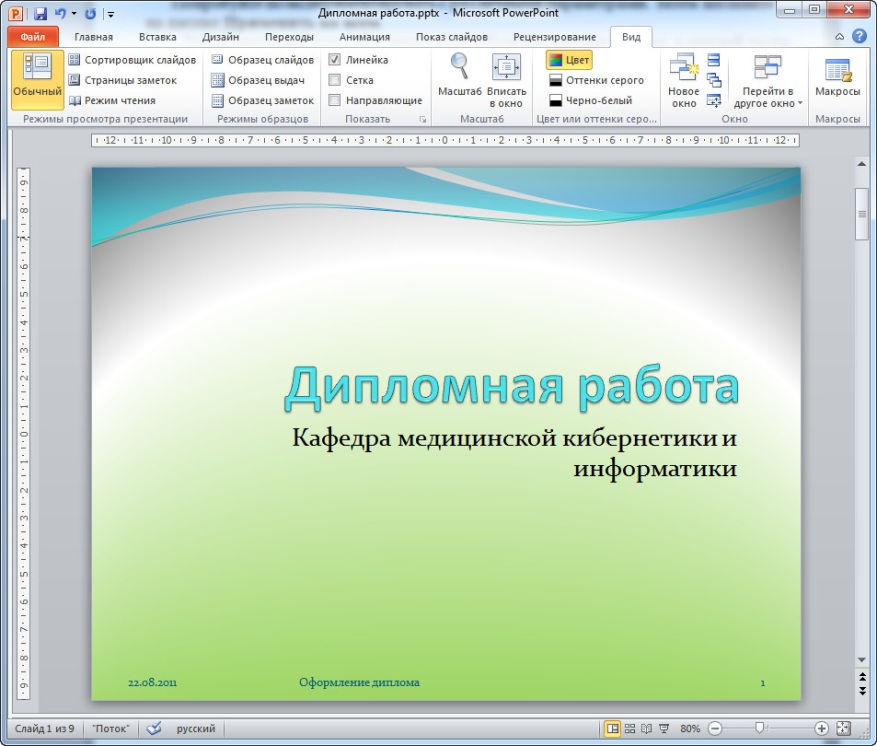Viewport: 877px width, 746px height.
Task: Redo the last action
Action: (90, 13)
